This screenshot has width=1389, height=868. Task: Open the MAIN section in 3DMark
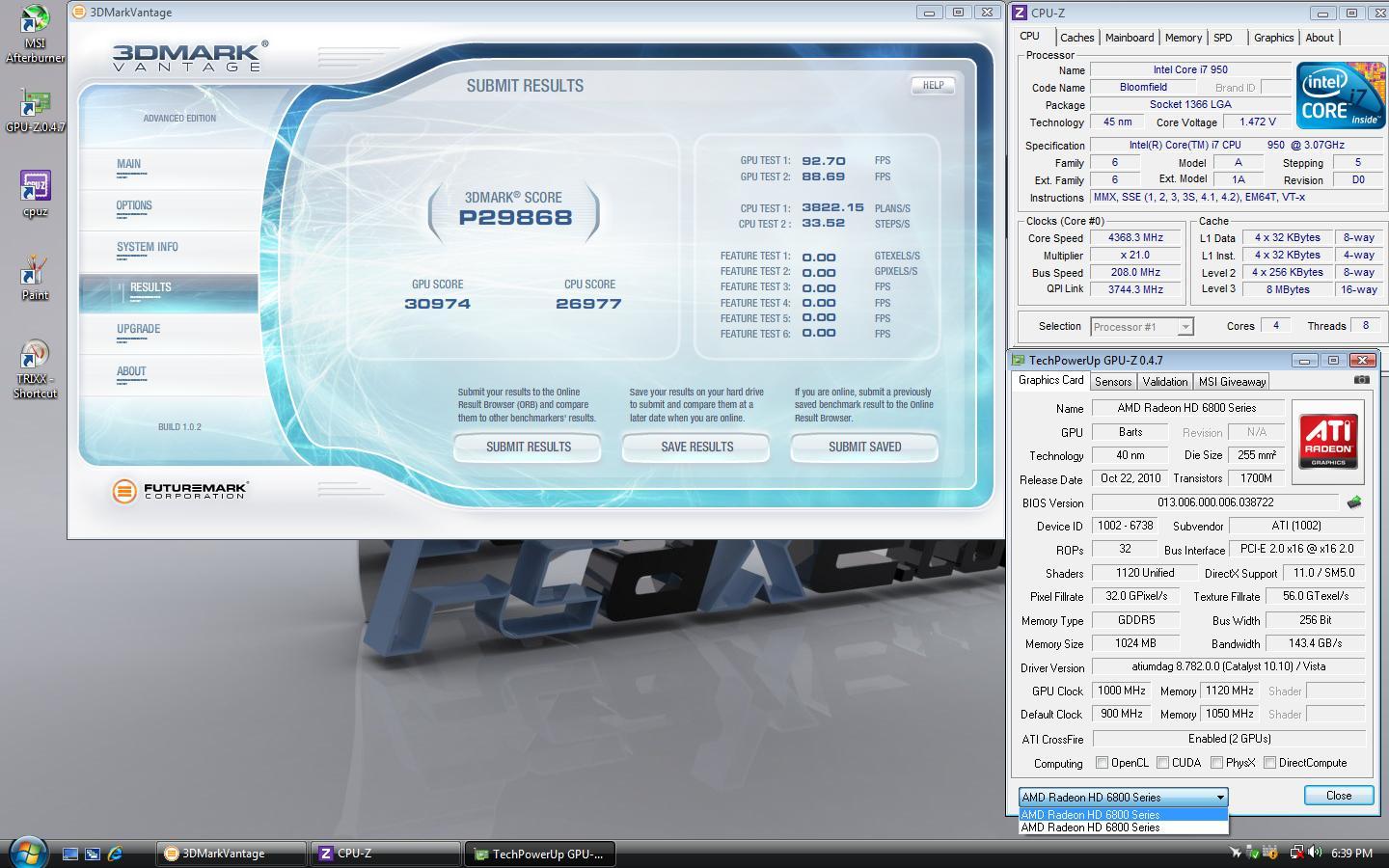128,164
